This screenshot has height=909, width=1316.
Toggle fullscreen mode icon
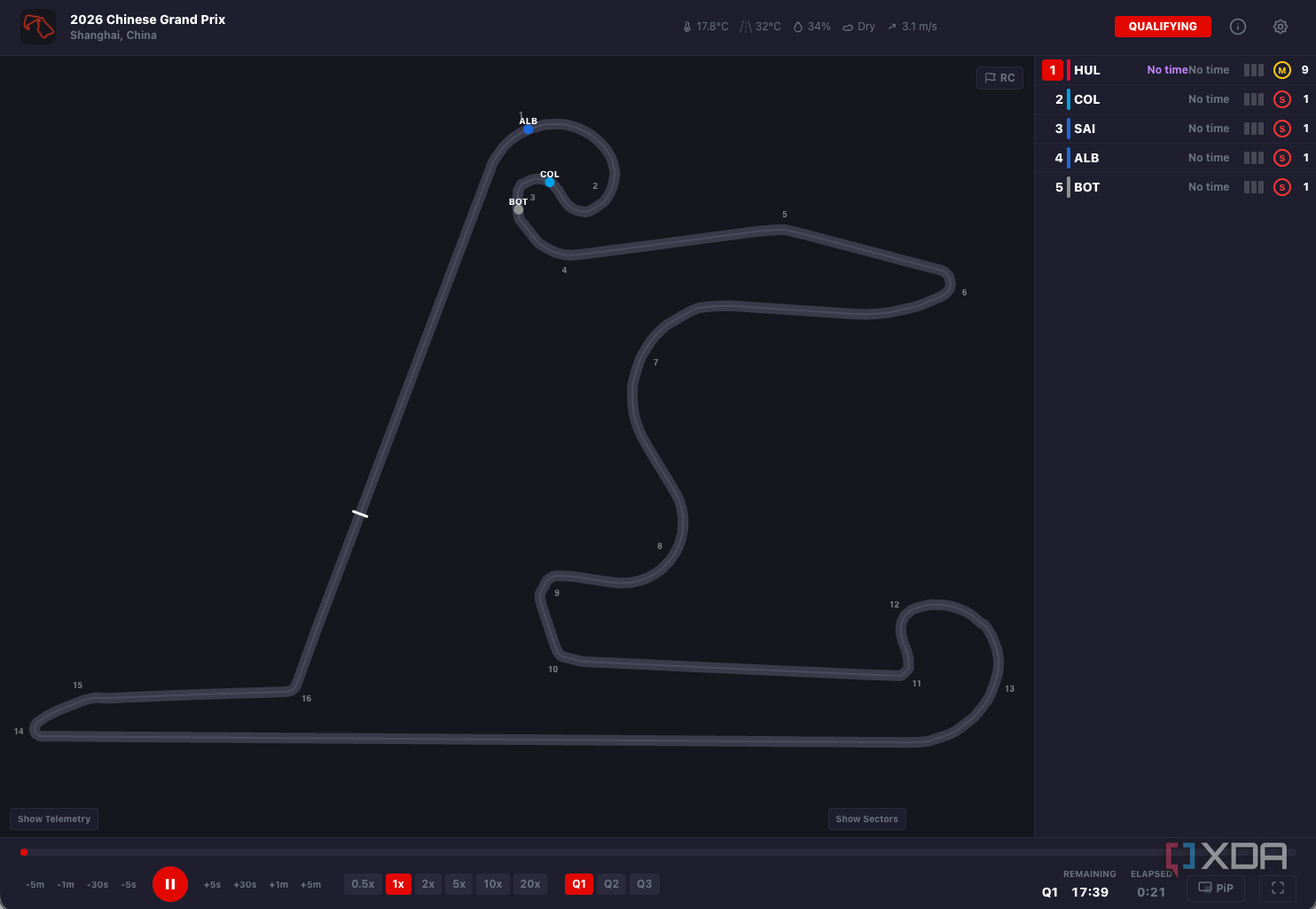tap(1278, 888)
